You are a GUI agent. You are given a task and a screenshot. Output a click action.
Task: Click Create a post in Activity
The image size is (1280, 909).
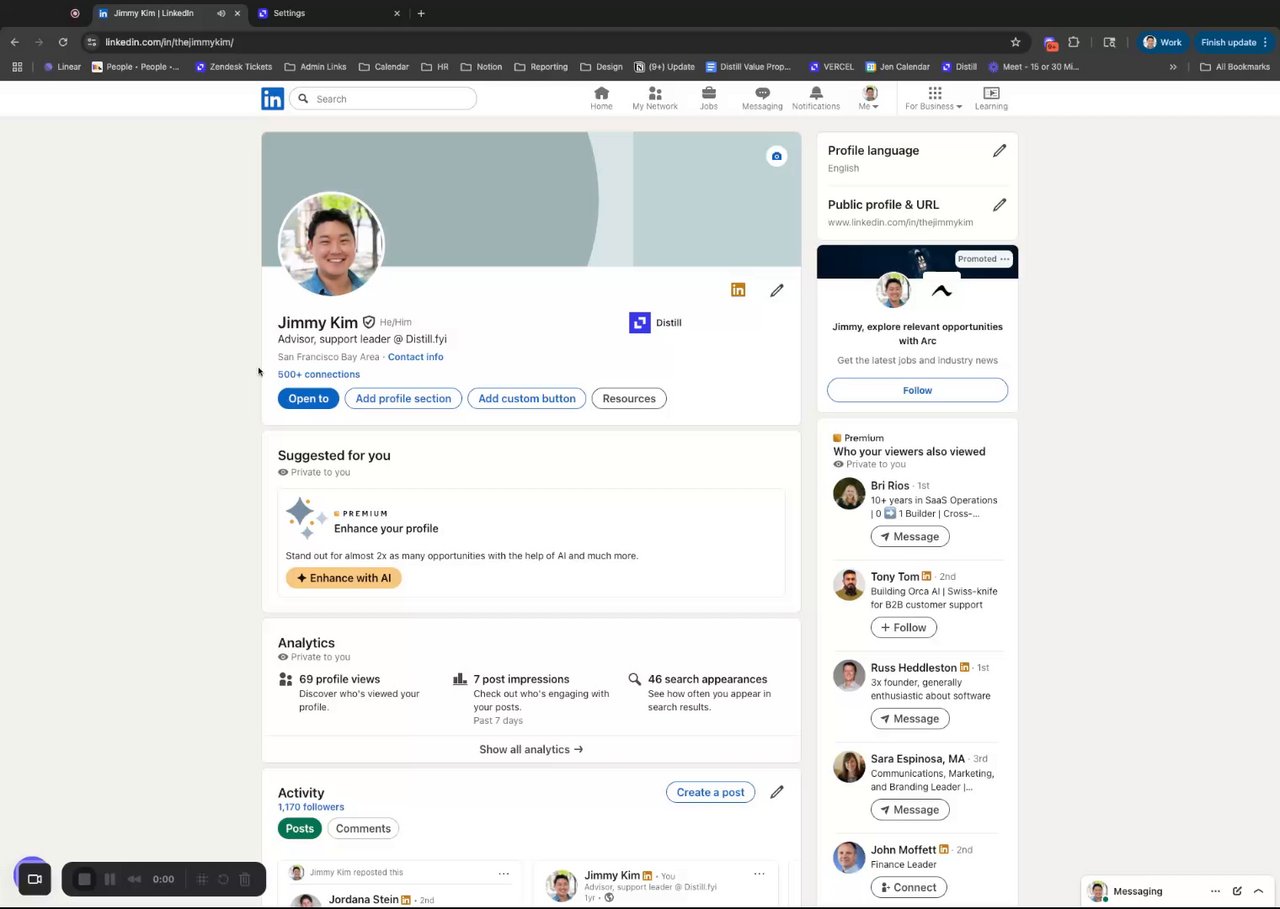[x=710, y=792]
